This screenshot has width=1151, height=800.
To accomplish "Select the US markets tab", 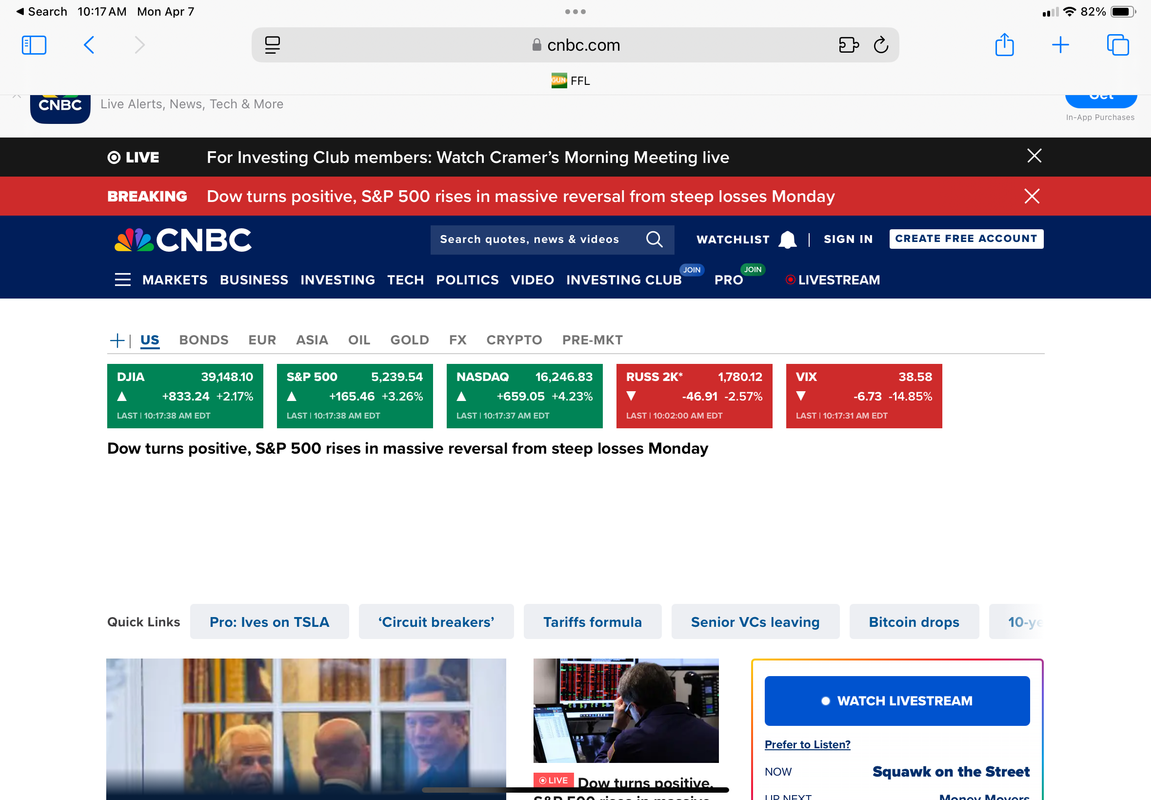I will 150,340.
